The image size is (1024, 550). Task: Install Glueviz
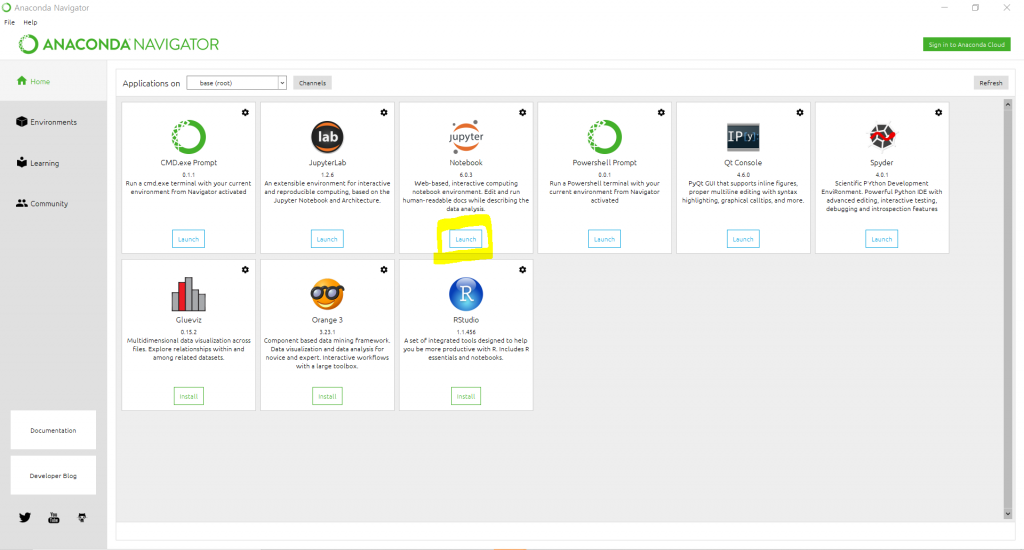pyautogui.click(x=189, y=396)
